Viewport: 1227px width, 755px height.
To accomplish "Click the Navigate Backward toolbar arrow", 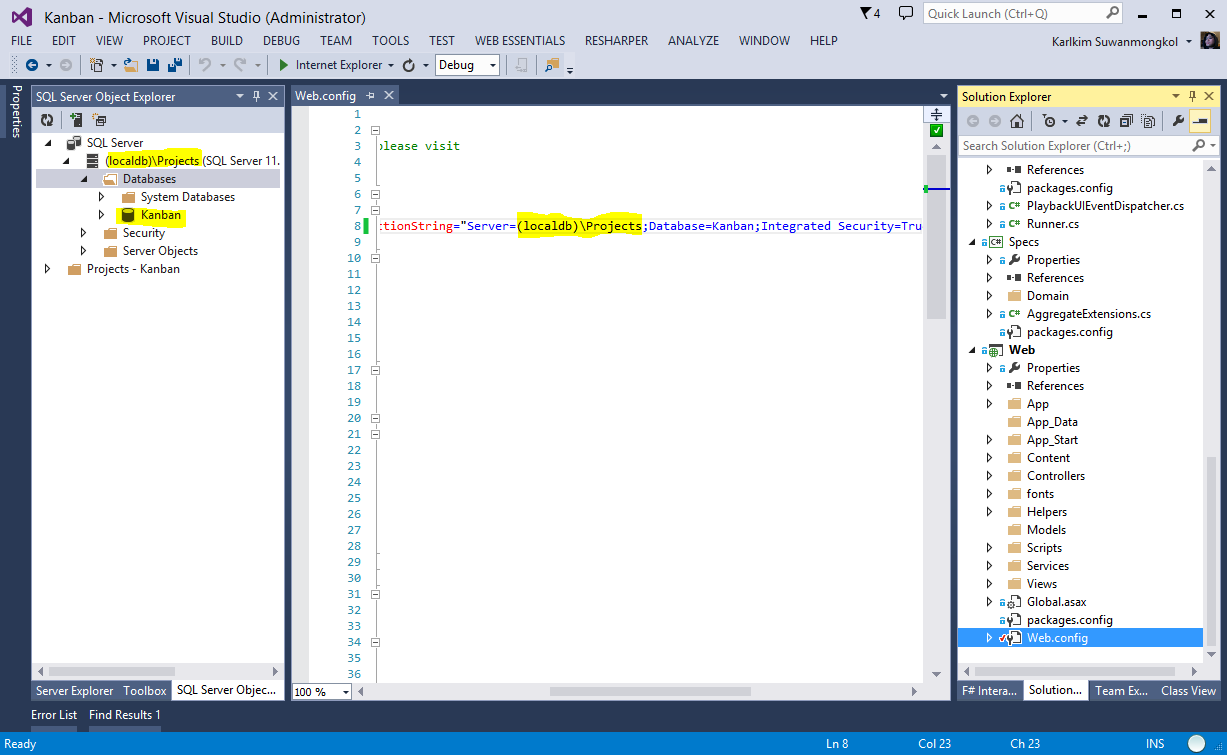I will point(32,65).
